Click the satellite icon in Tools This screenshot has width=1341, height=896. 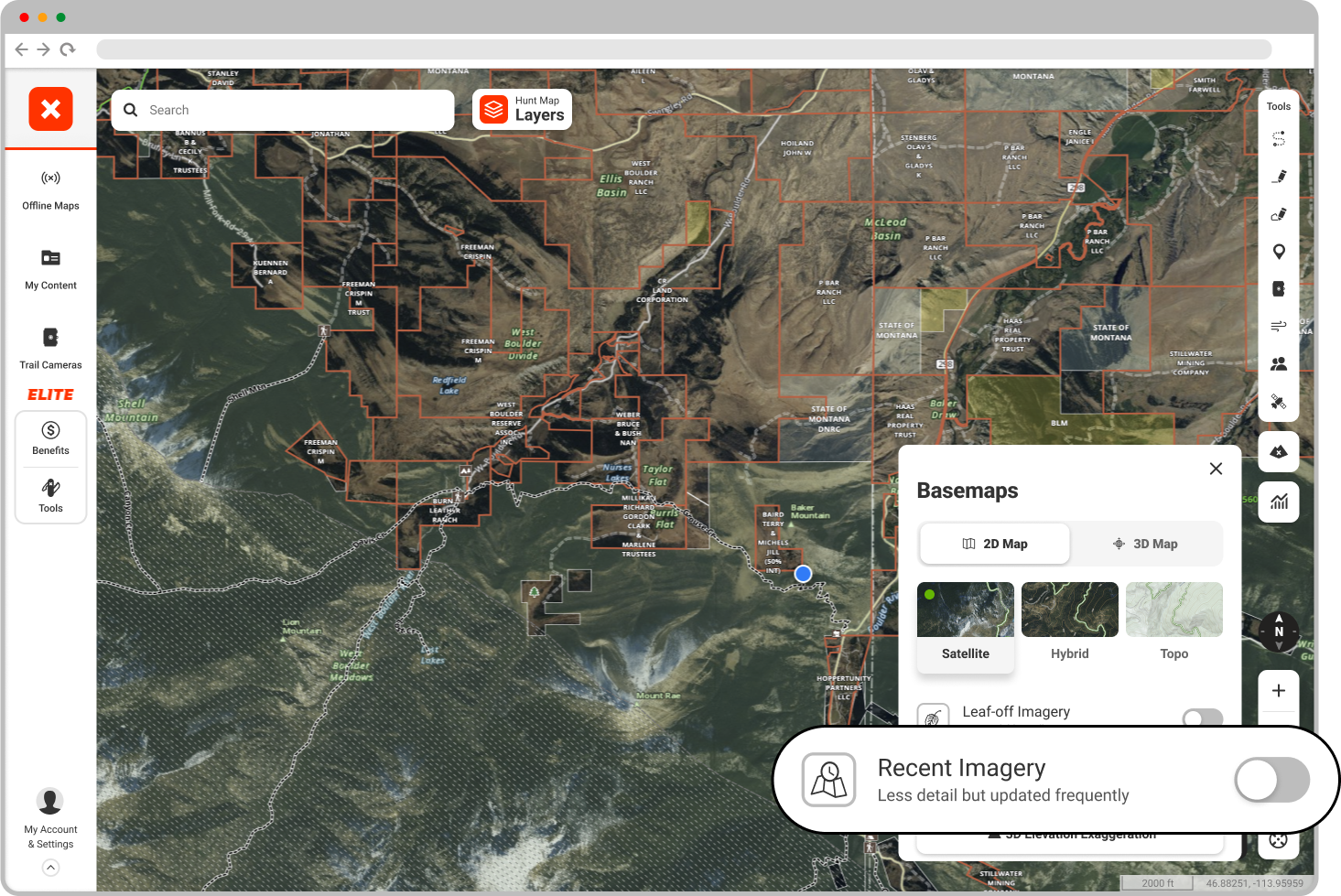click(x=1279, y=402)
